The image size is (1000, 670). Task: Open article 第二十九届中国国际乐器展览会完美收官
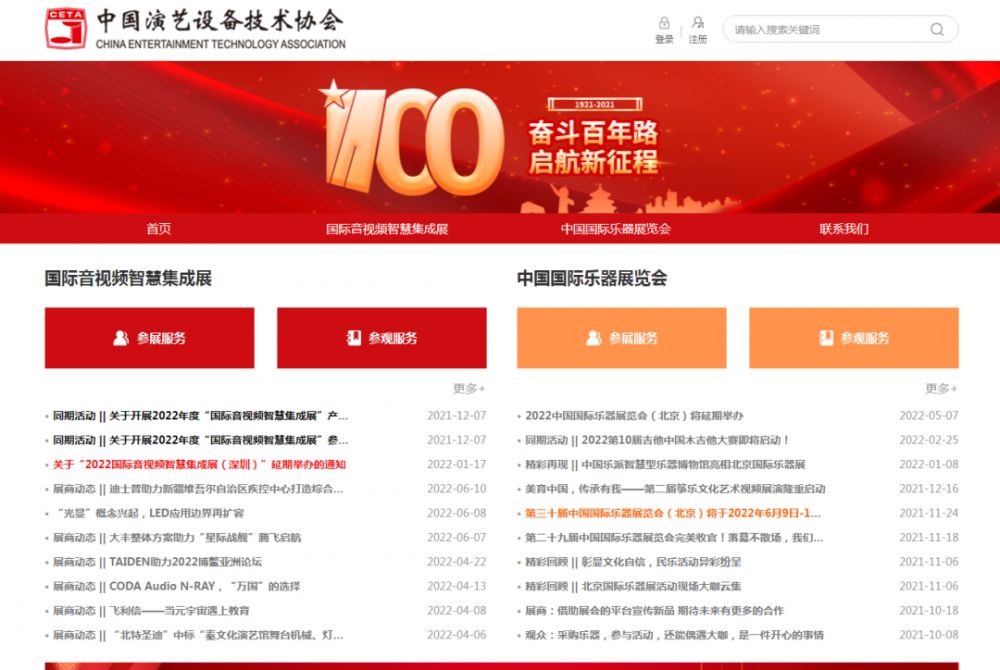[x=674, y=537]
